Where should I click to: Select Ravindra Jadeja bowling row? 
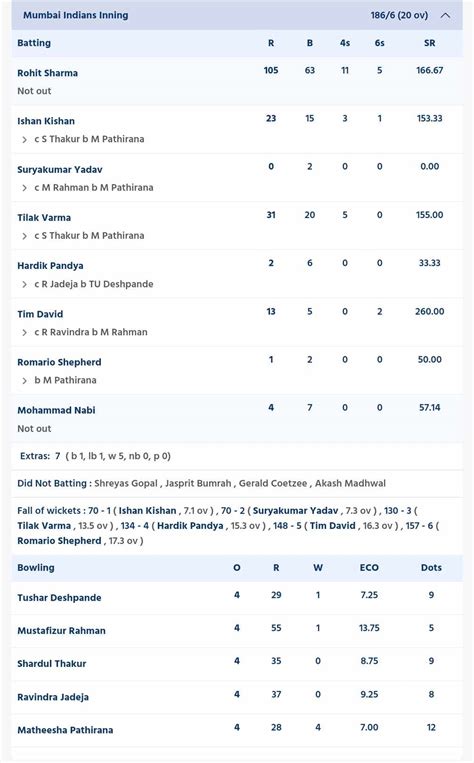(237, 697)
